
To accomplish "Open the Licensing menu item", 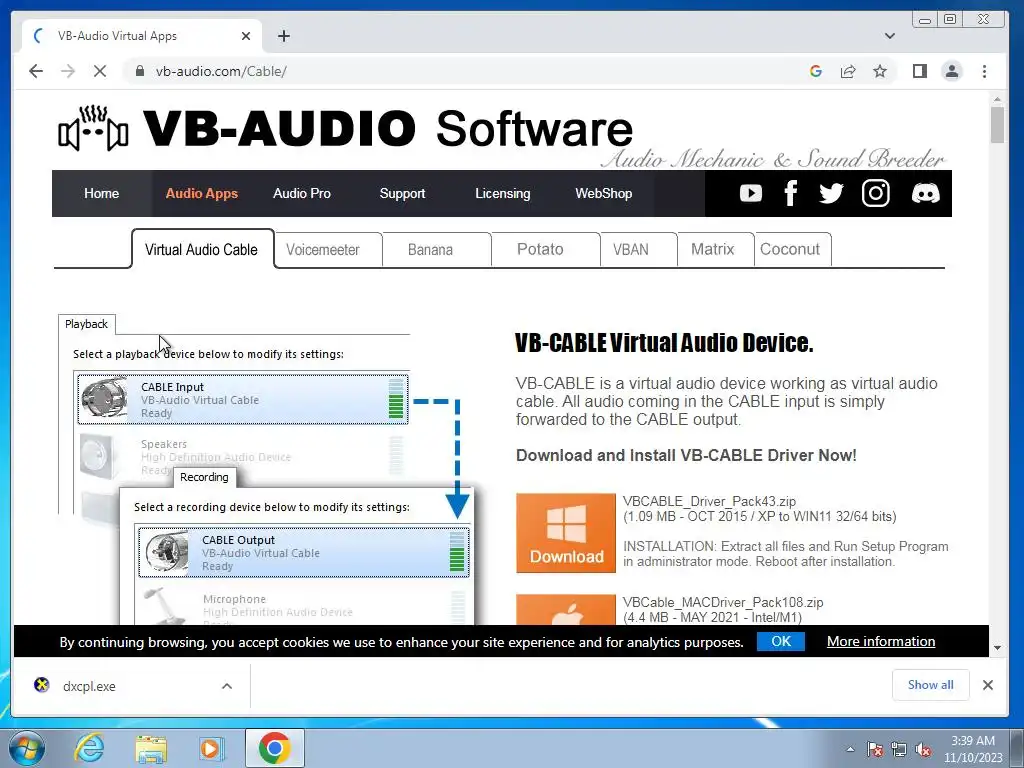I will click(503, 193).
